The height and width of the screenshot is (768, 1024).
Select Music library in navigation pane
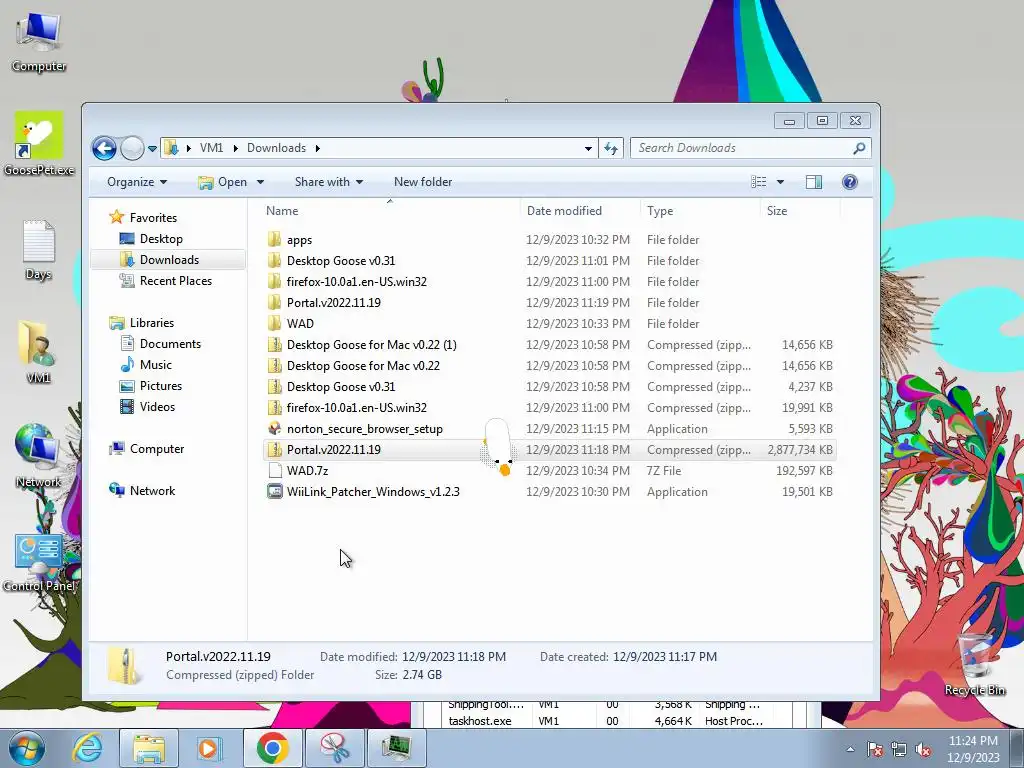coord(155,364)
